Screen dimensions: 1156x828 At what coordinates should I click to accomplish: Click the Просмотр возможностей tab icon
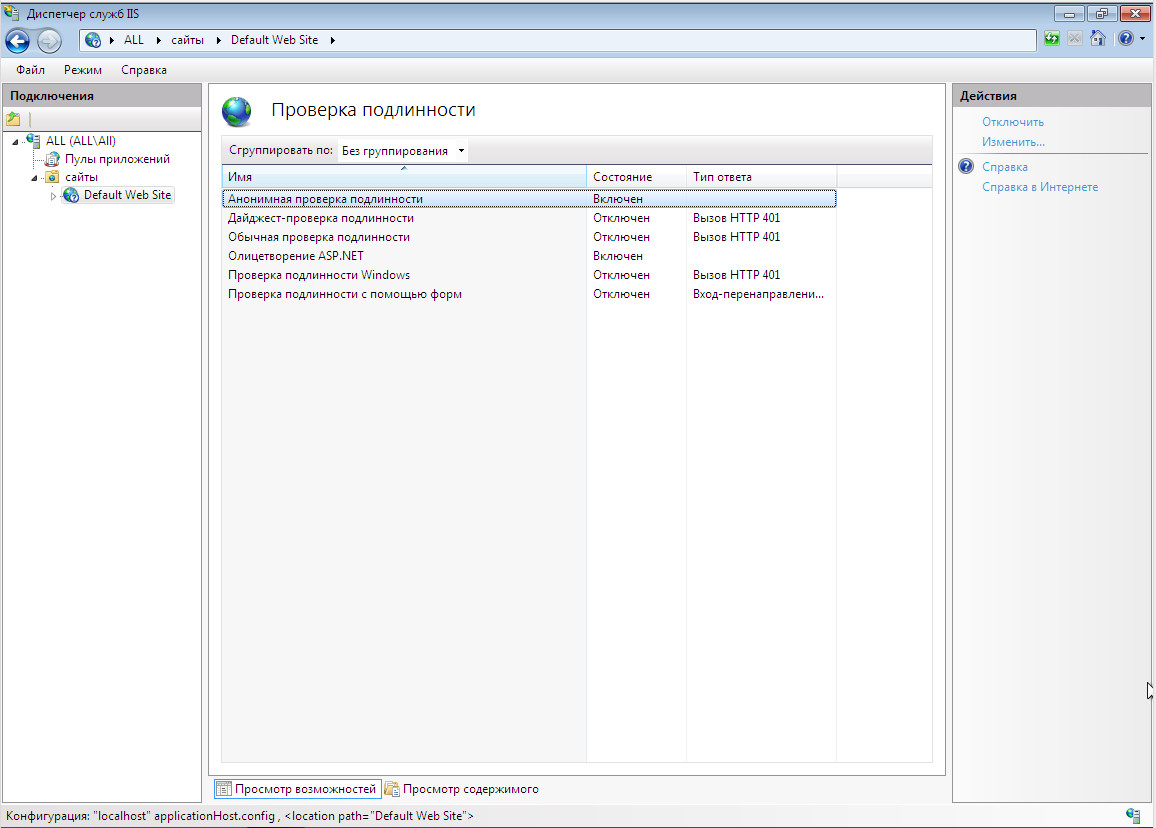pos(223,789)
